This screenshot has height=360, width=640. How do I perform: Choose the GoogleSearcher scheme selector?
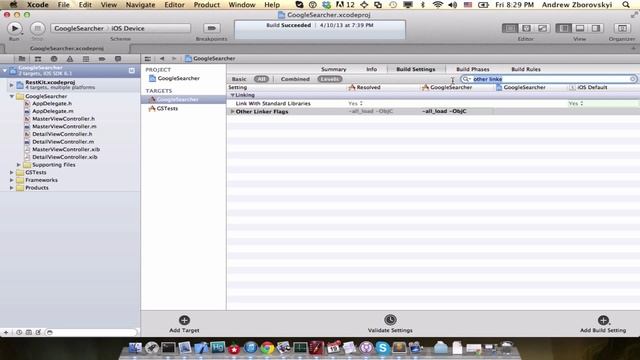pyautogui.click(x=78, y=28)
